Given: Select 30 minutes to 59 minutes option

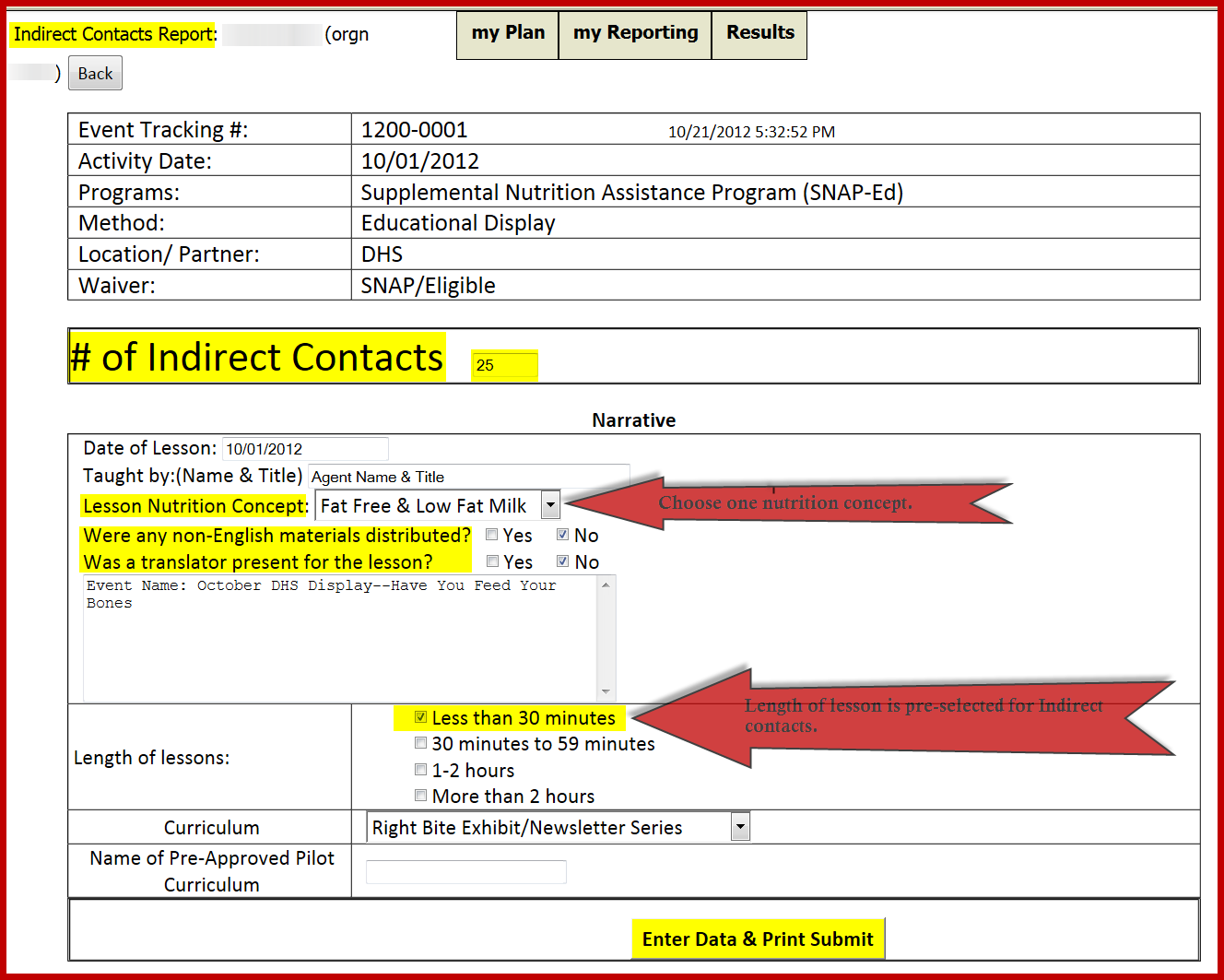Looking at the screenshot, I should (x=420, y=743).
